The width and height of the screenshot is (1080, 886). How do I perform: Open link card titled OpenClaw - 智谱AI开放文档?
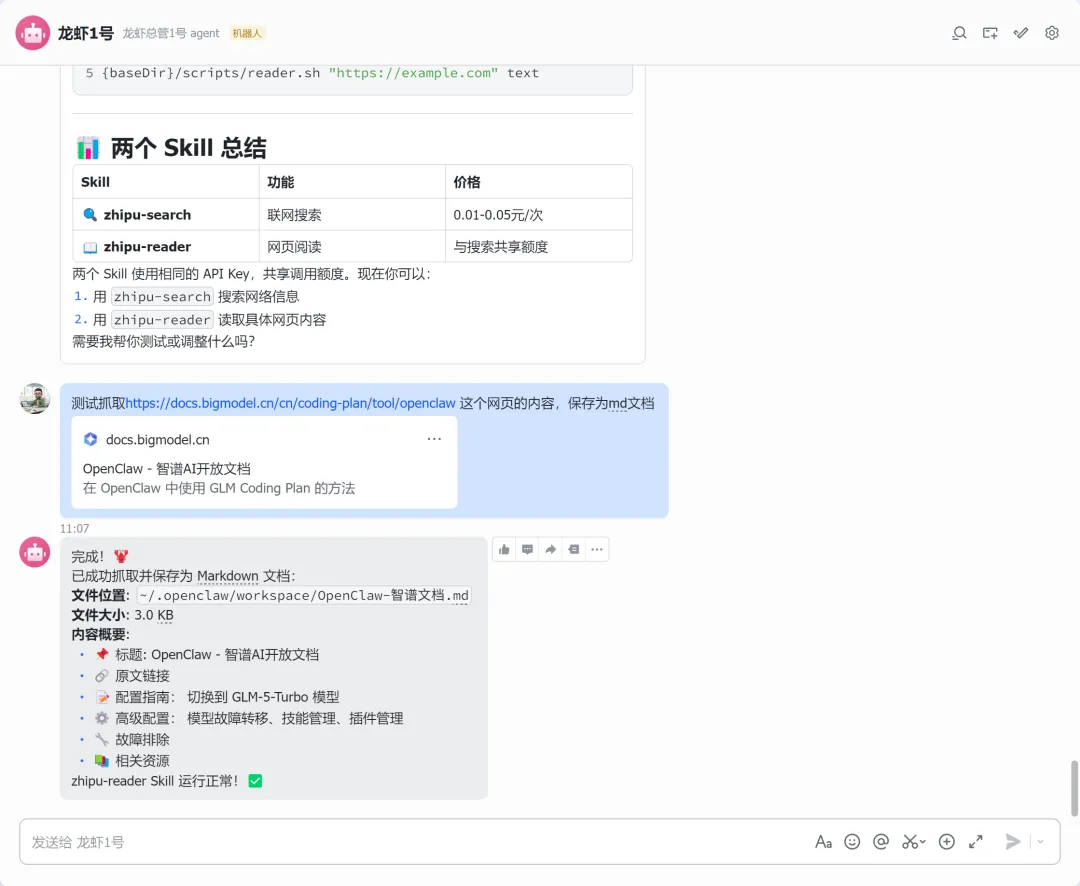click(264, 462)
